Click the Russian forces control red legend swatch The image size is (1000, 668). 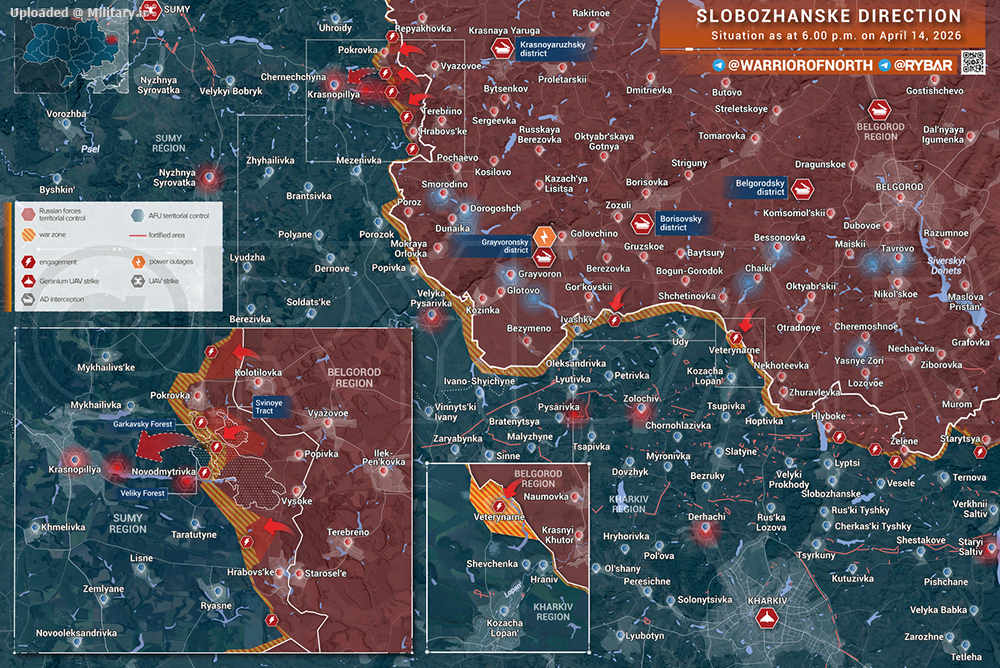click(x=29, y=214)
